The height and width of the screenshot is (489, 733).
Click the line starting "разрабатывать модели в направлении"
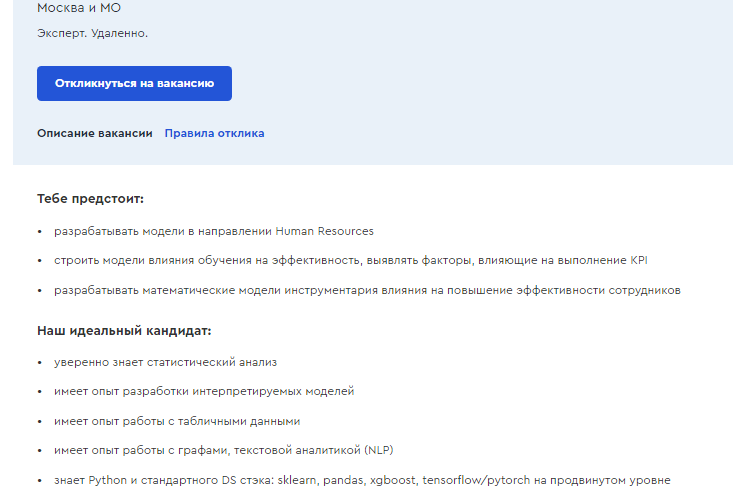[213, 231]
